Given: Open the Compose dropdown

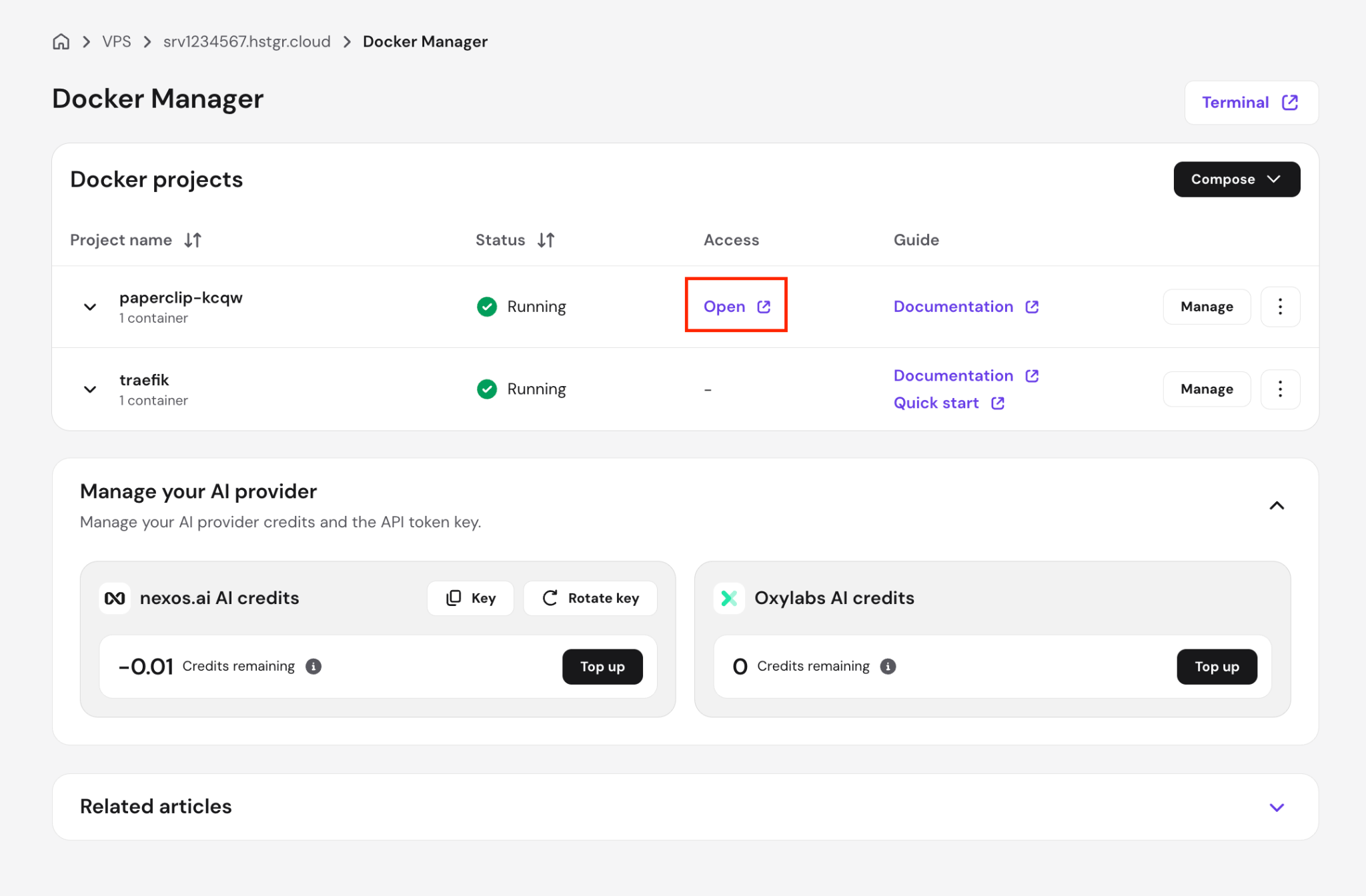Looking at the screenshot, I should click(x=1236, y=179).
